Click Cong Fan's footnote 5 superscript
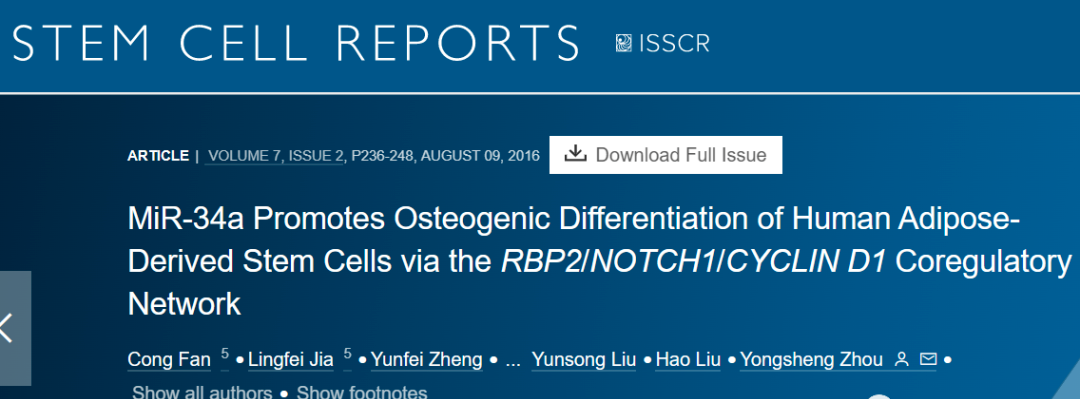This screenshot has height=399, width=1080. [225, 354]
